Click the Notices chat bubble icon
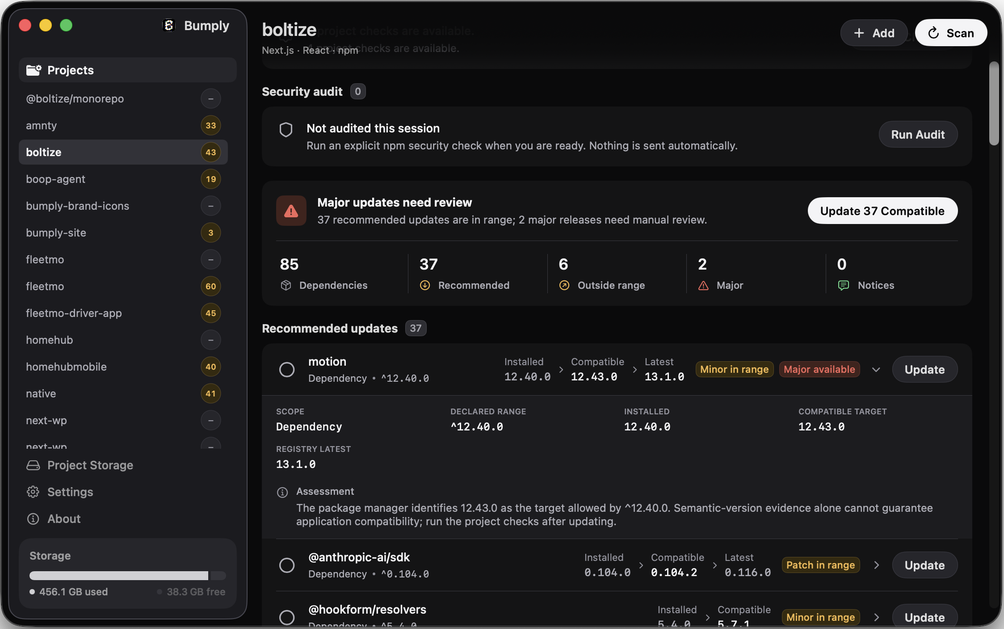Viewport: 1004px width, 629px height. click(x=844, y=285)
